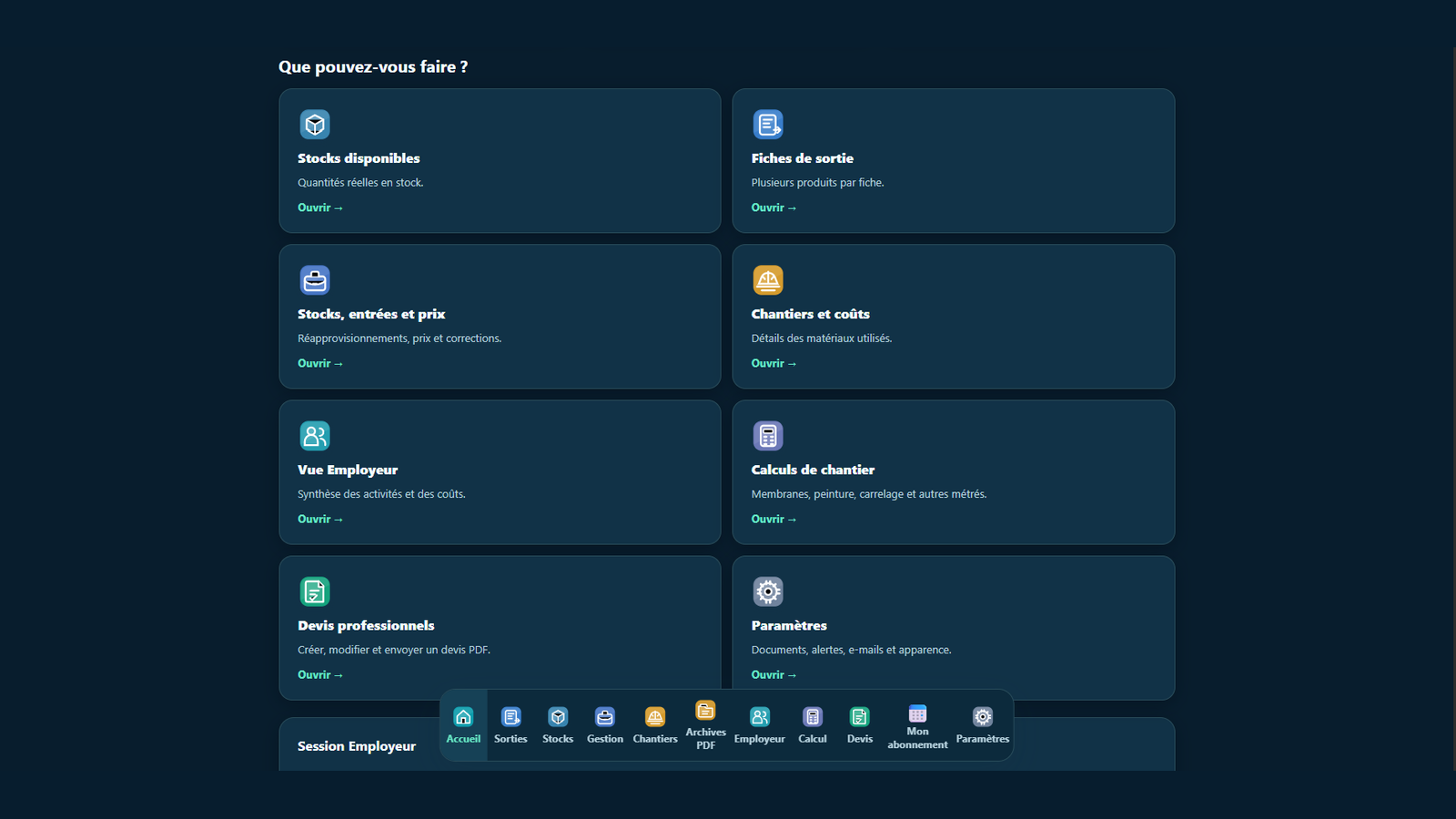Click the briefcase icon of Stocks, entrées et prix

[315, 280]
